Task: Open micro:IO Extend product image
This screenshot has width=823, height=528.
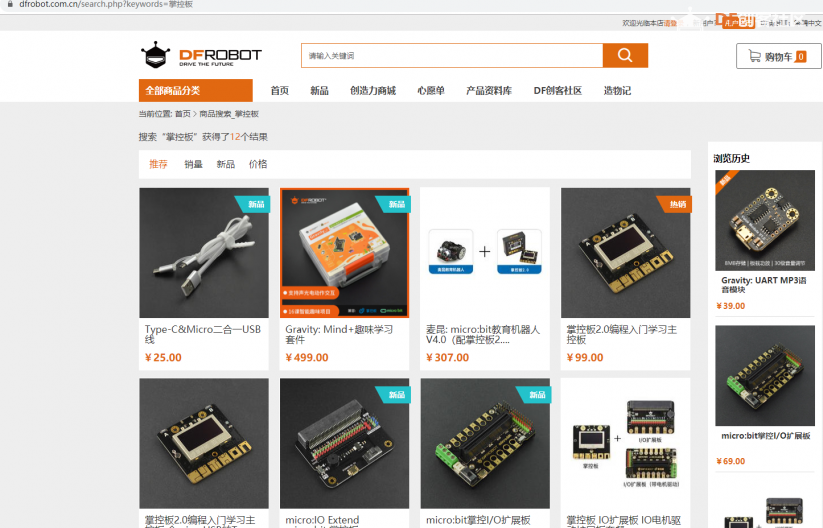Action: click(x=344, y=443)
